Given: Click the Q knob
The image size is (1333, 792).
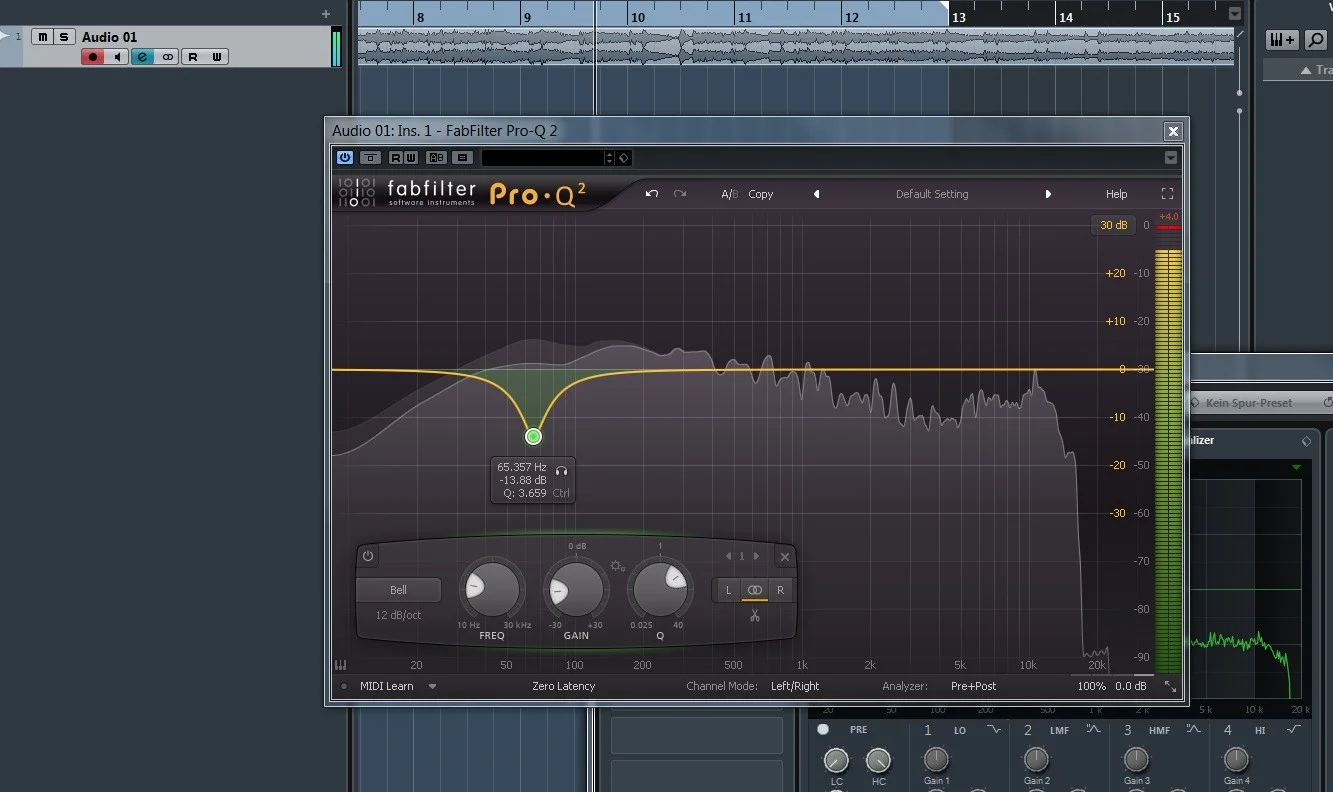Looking at the screenshot, I should (x=660, y=590).
